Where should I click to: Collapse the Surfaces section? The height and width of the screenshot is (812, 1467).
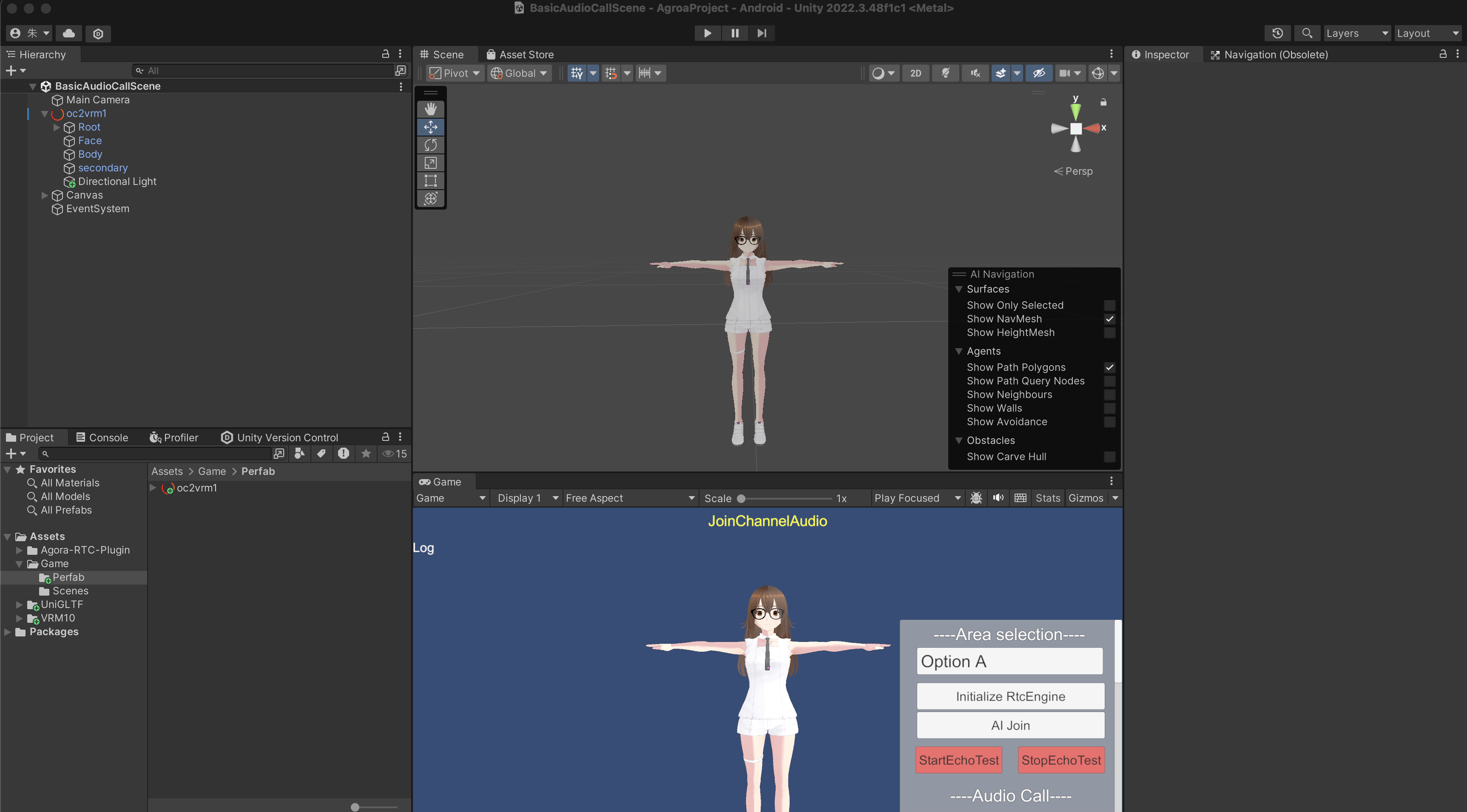pyautogui.click(x=958, y=289)
